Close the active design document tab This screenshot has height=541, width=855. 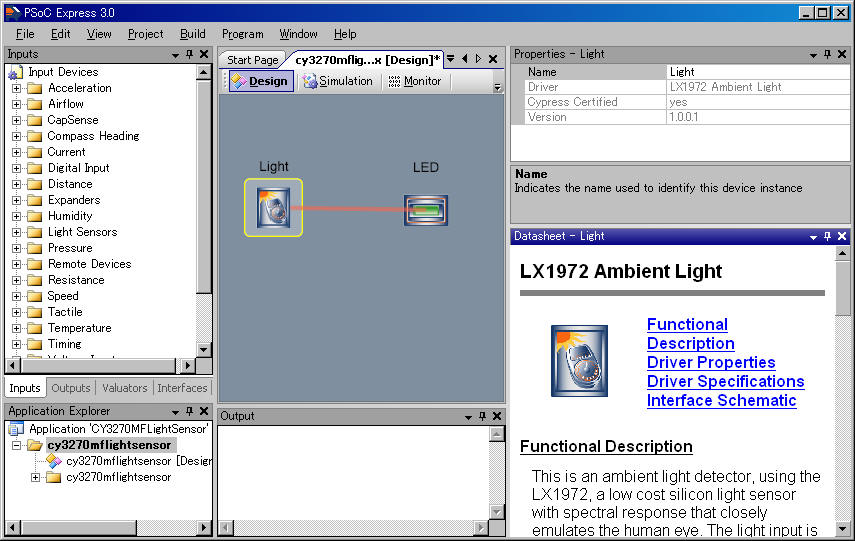click(493, 59)
